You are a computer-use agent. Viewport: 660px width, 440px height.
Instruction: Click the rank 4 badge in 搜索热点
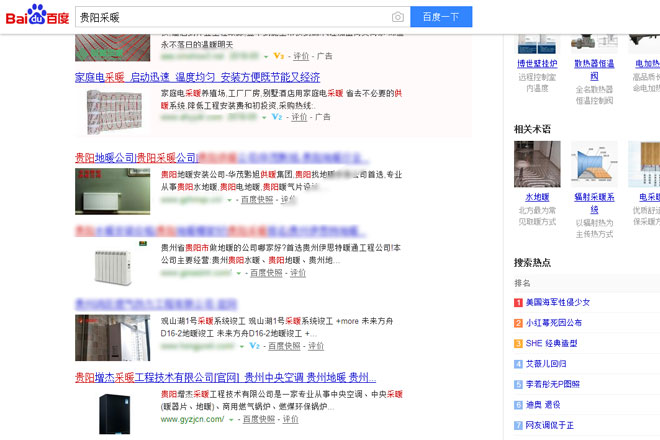[x=518, y=364]
